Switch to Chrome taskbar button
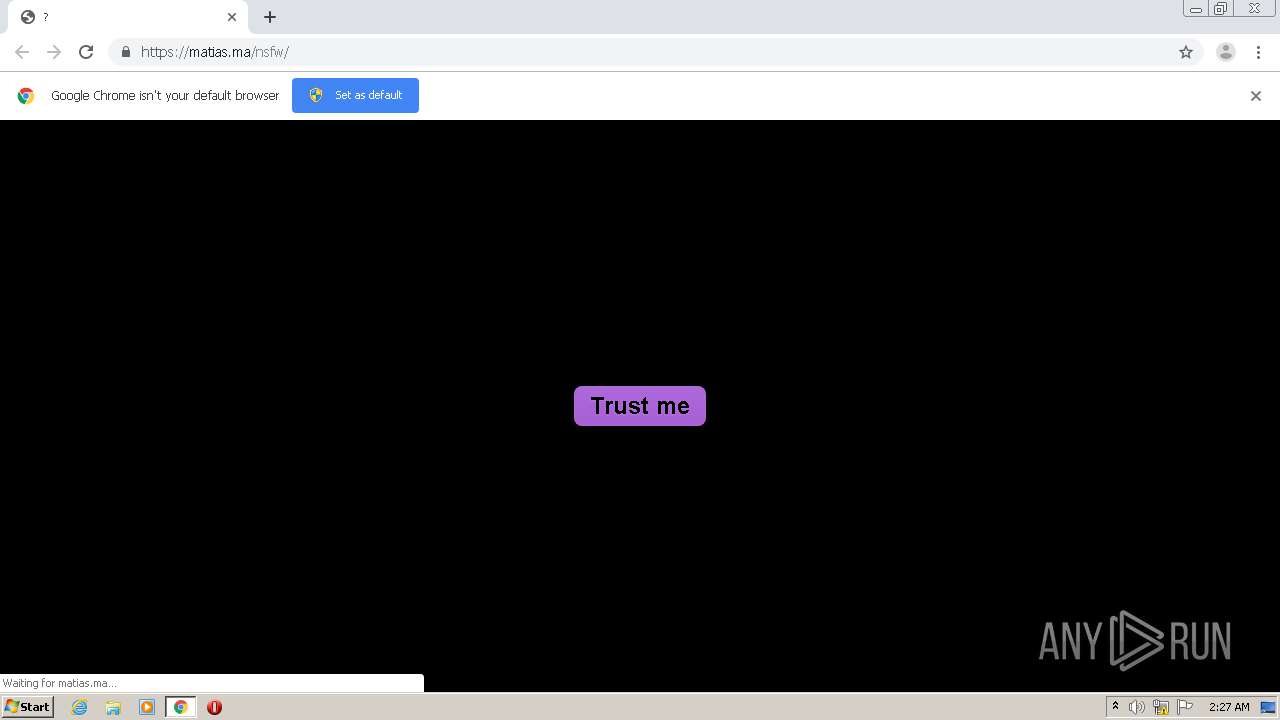This screenshot has width=1280, height=720. (181, 707)
